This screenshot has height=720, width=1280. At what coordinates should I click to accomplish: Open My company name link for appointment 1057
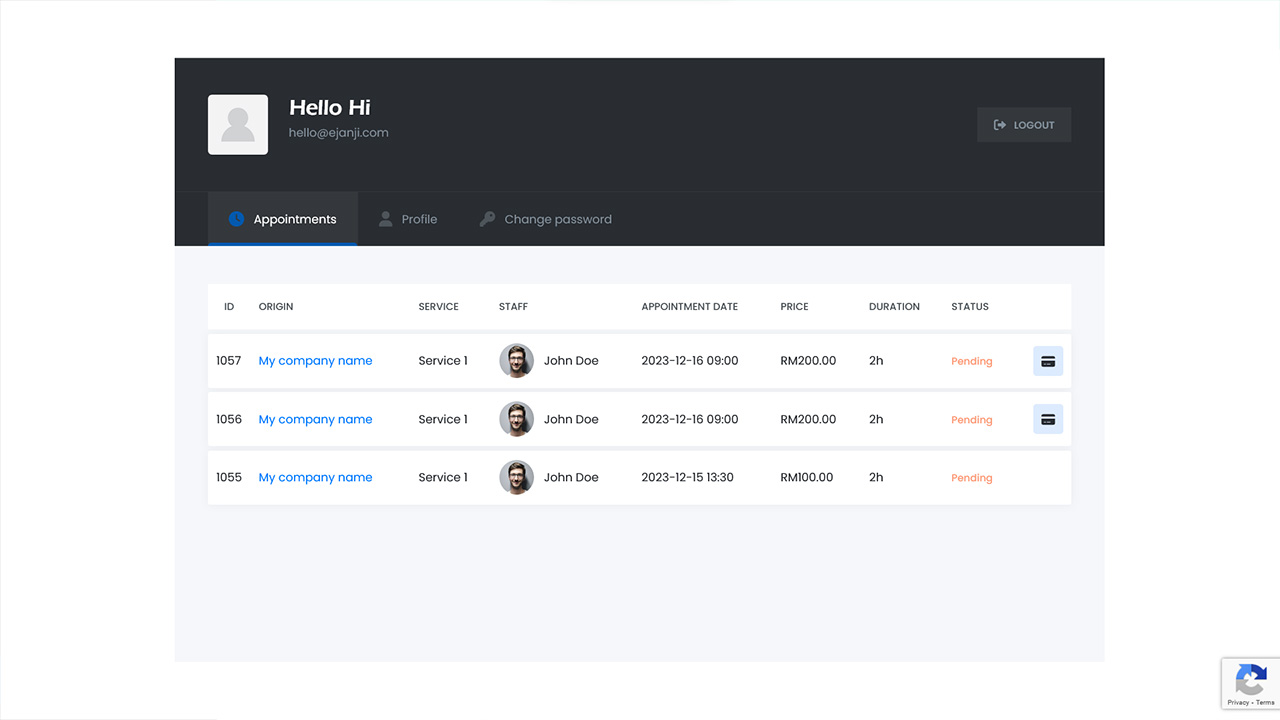[315, 361]
